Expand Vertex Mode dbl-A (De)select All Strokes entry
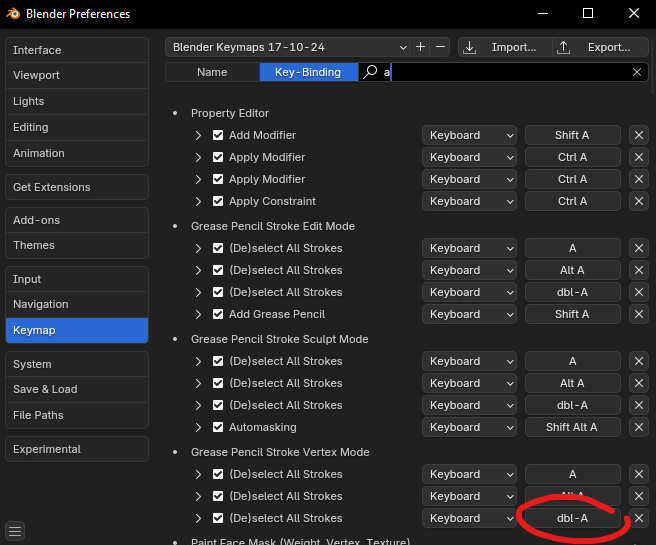Screen dimensions: 656x545 (x=198, y=518)
